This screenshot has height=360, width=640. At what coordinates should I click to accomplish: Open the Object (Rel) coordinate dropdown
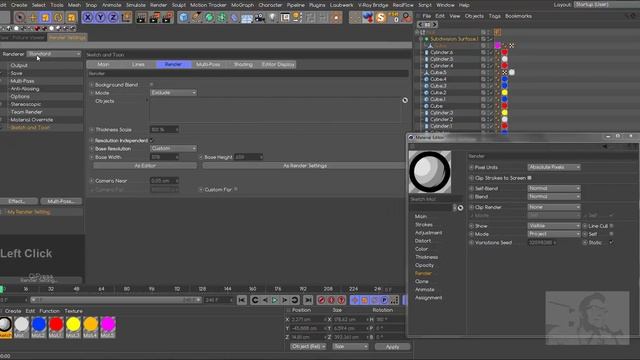point(309,347)
